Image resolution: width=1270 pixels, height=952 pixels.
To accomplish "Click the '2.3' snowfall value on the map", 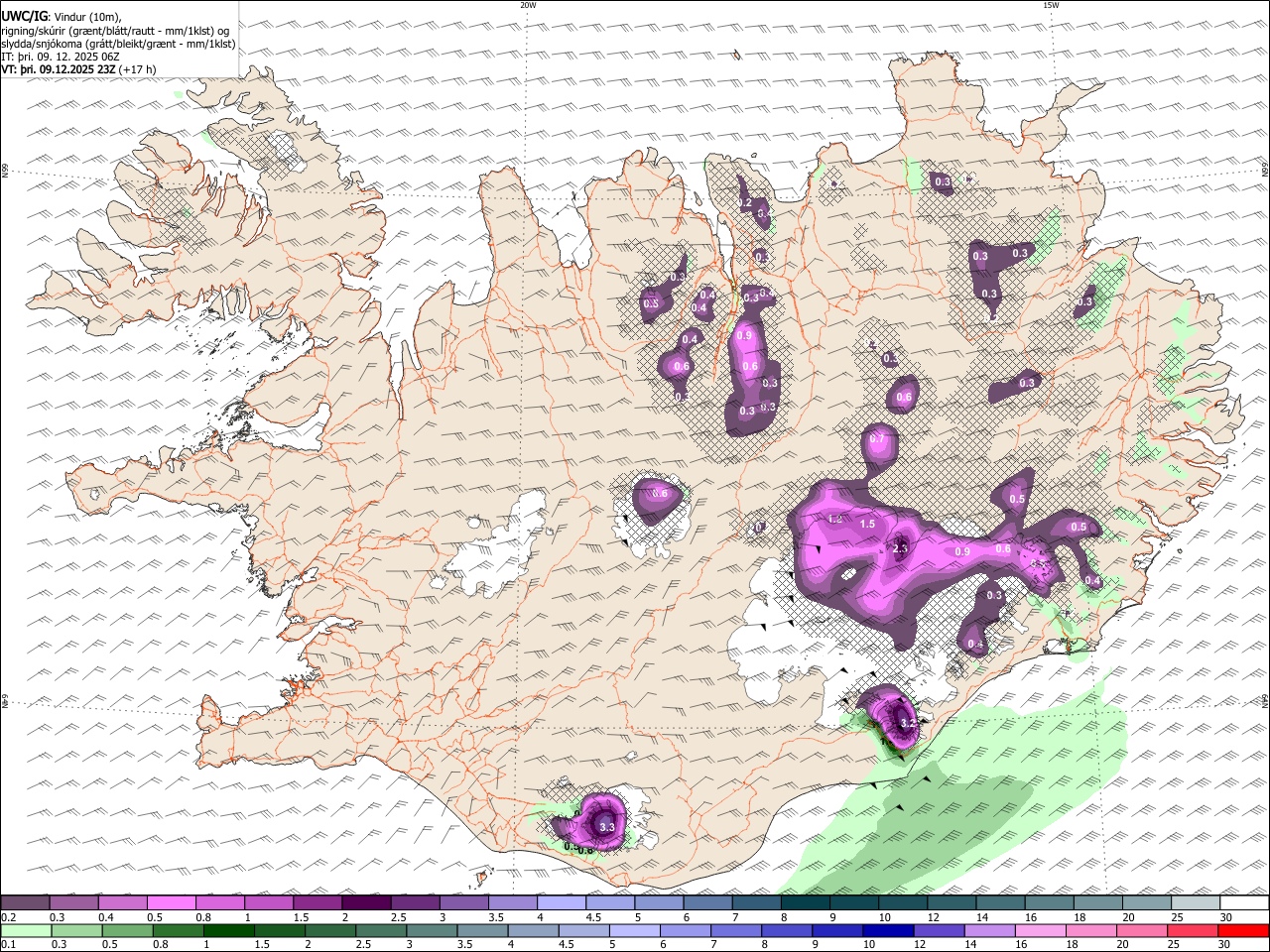I will (x=900, y=547).
